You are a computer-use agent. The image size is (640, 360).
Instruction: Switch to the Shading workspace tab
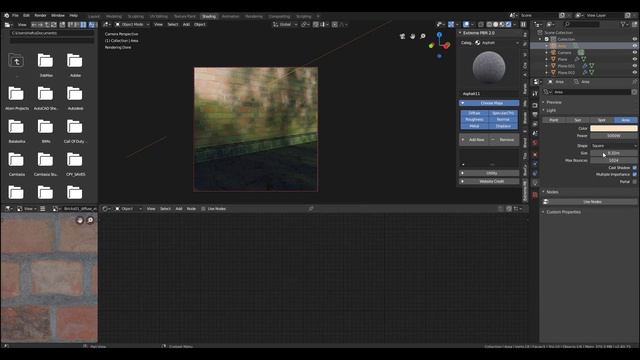209,16
